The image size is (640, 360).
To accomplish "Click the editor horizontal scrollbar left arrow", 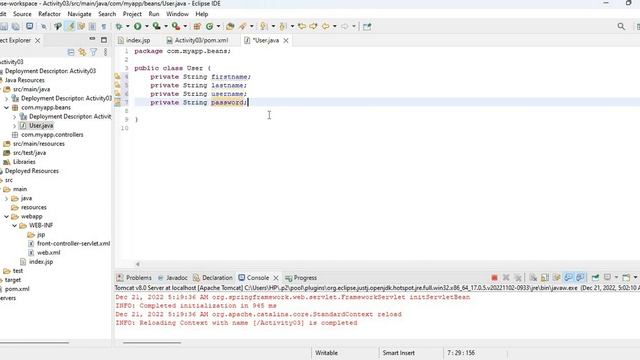I will pyautogui.click(x=138, y=264).
